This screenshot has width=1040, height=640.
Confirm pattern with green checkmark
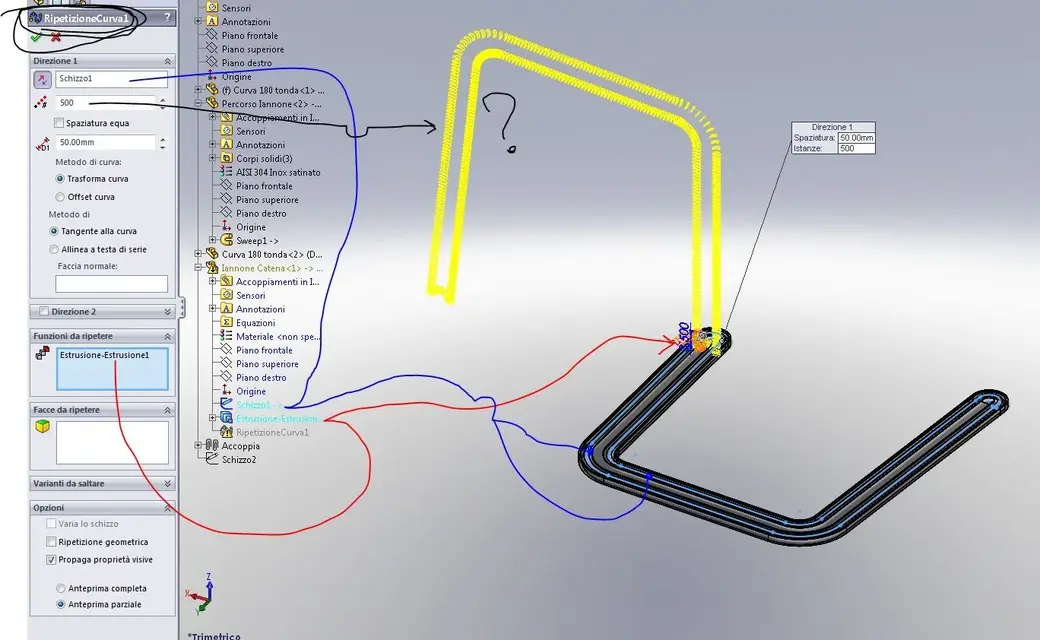click(x=36, y=37)
